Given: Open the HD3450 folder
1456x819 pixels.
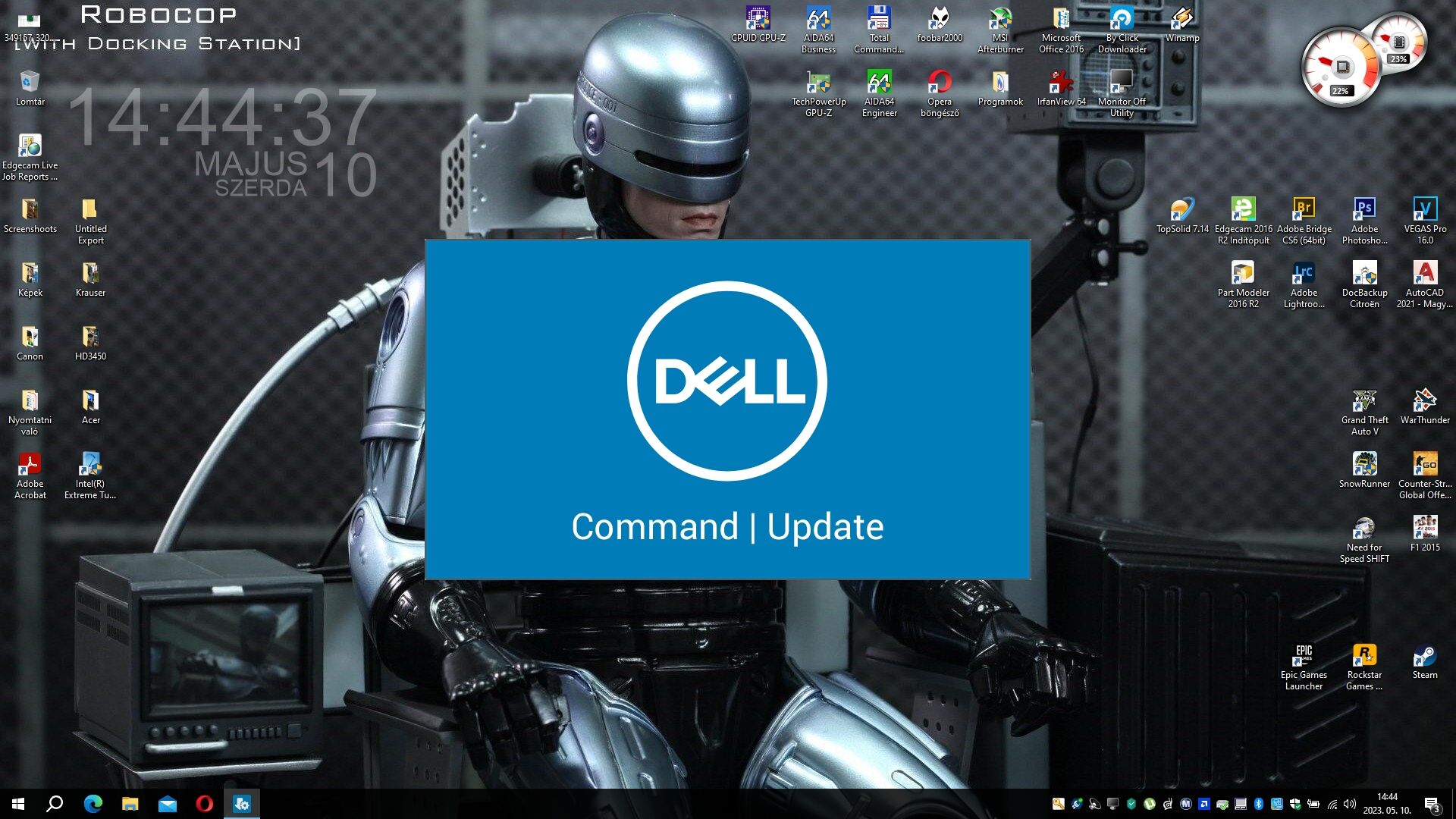Looking at the screenshot, I should pos(90,343).
